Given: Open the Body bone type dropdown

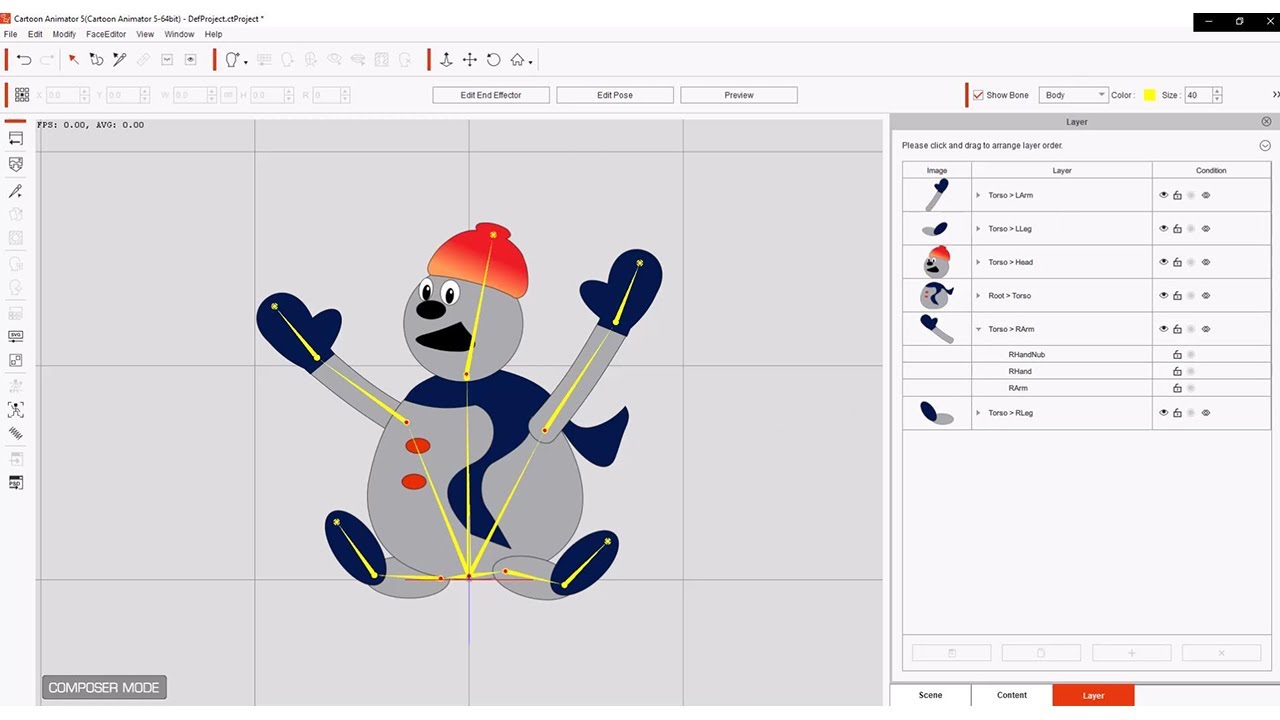Looking at the screenshot, I should tap(1073, 95).
